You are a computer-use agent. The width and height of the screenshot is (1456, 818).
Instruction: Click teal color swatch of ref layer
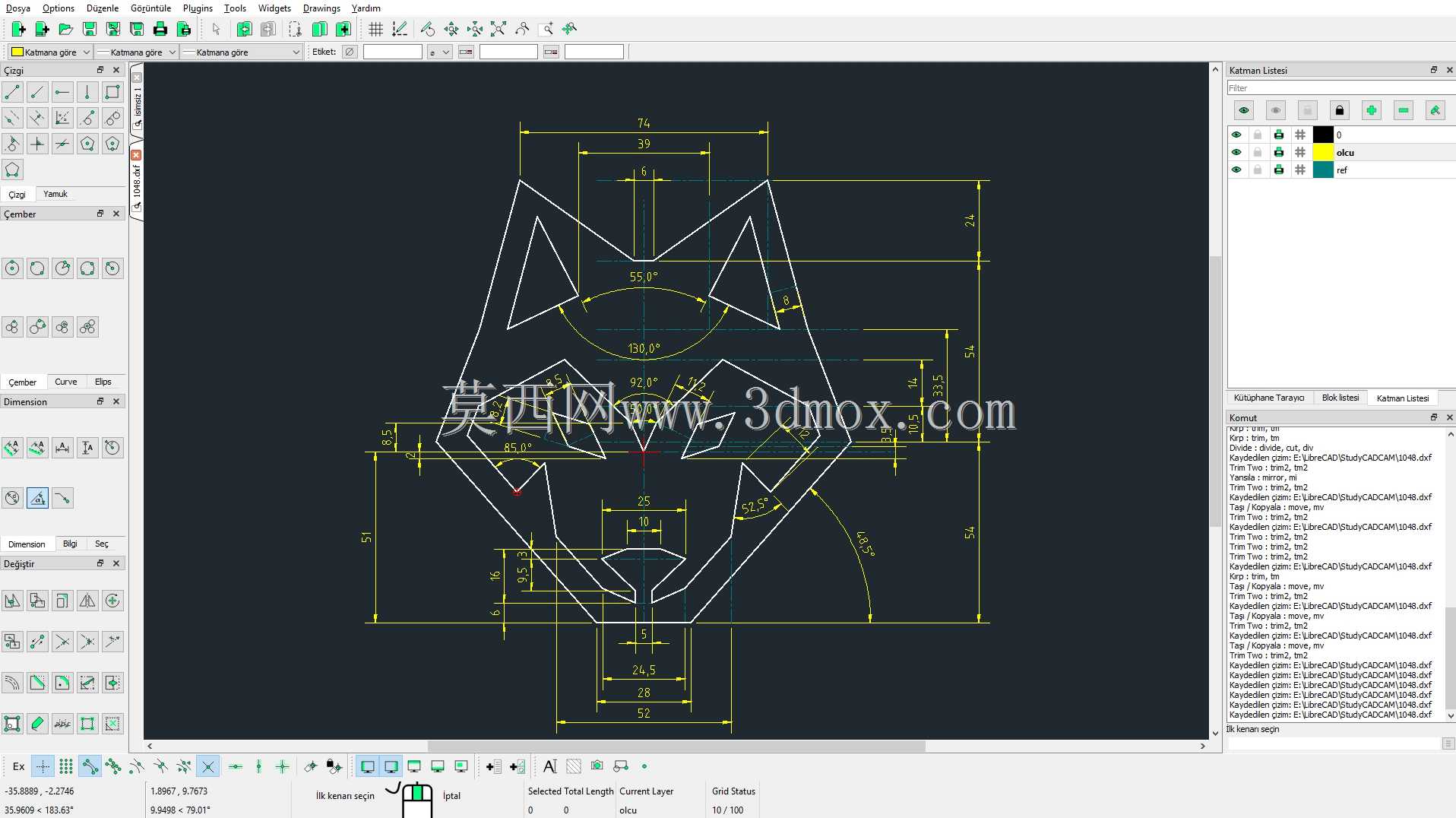(x=1323, y=170)
